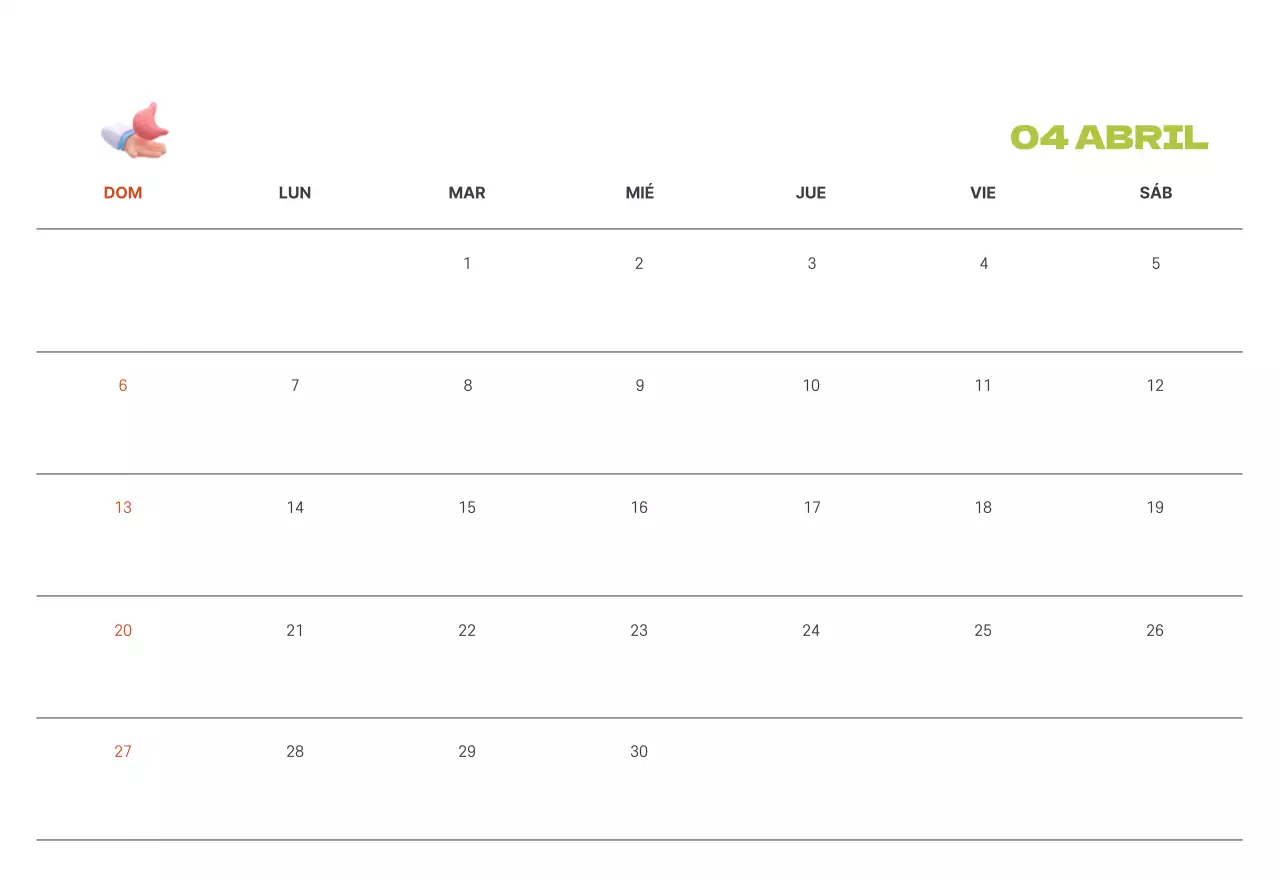This screenshot has height=880, width=1280.
Task: Click on date 19
Action: coord(1155,508)
